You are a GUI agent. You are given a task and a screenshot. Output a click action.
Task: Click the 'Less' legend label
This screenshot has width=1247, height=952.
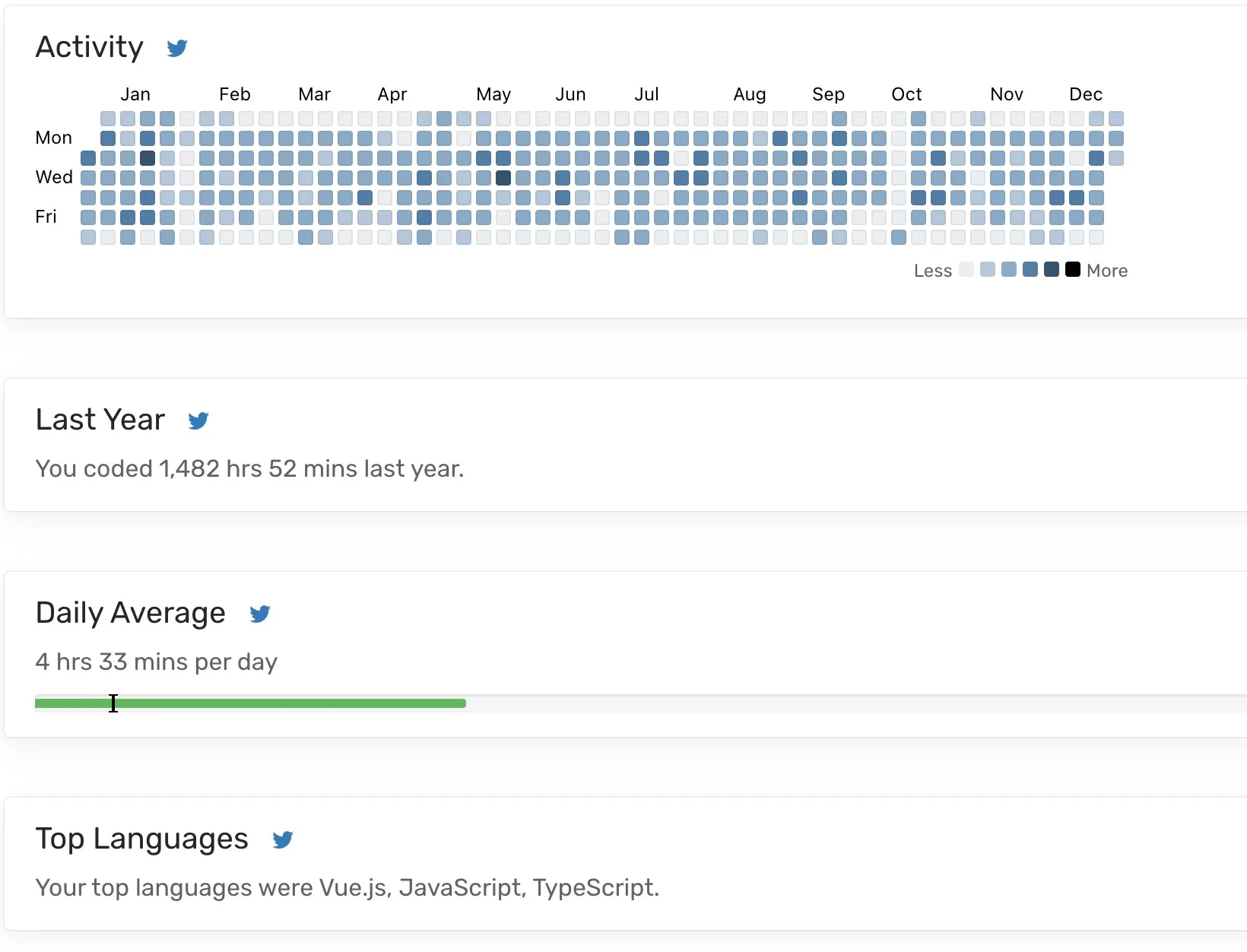pyautogui.click(x=933, y=271)
